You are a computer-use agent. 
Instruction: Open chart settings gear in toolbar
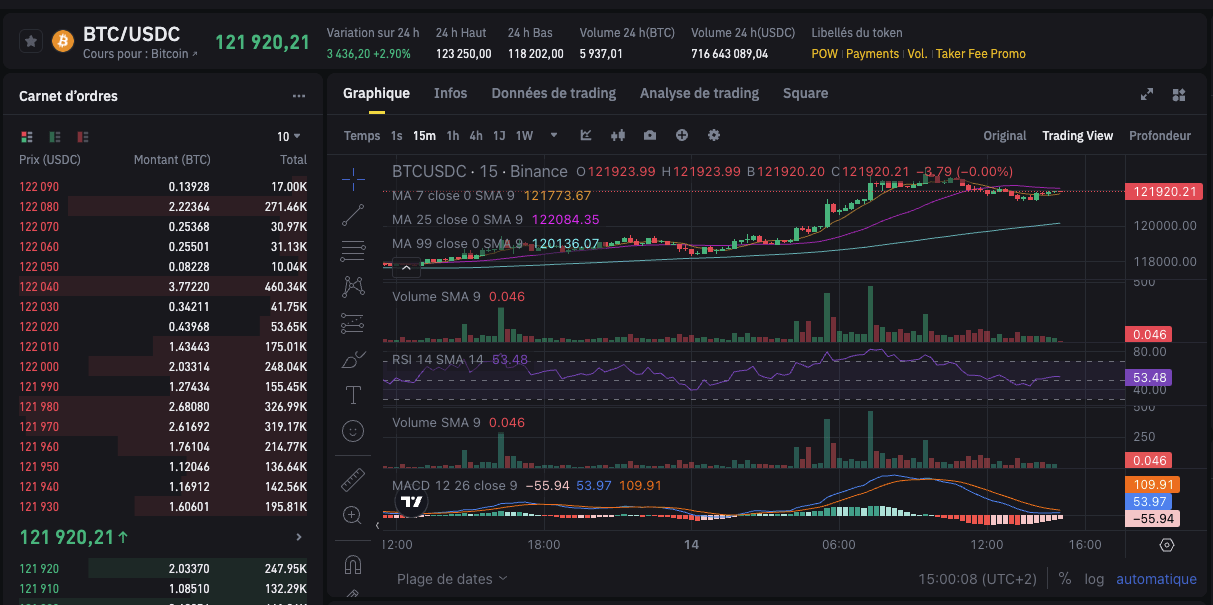pyautogui.click(x=714, y=135)
